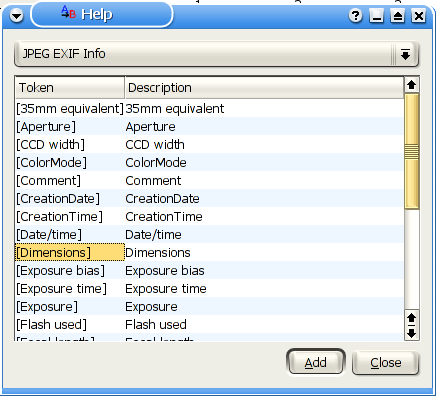Screen dimensions: 436x396
Task: Click the lower scroll up arrow
Action: (412, 318)
